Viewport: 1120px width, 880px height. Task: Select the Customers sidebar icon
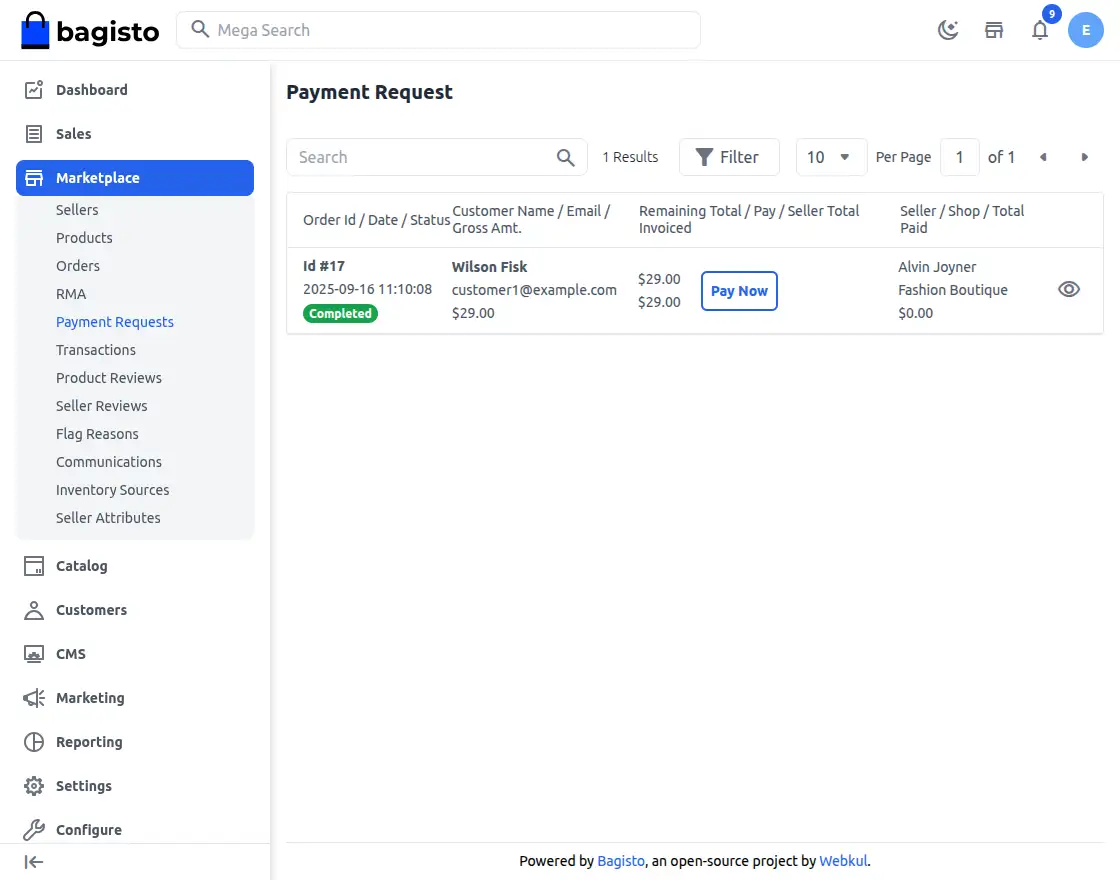tap(32, 609)
